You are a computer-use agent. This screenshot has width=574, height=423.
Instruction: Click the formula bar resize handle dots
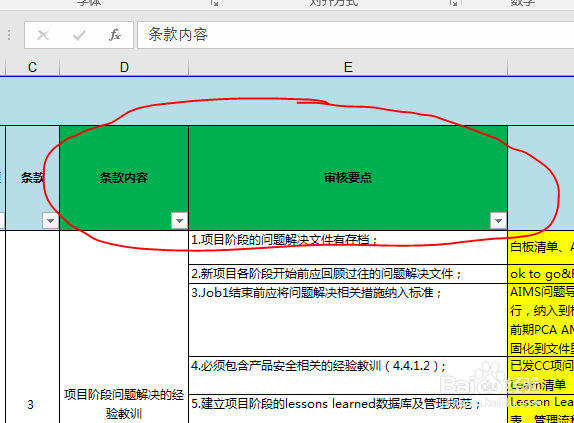(9, 35)
